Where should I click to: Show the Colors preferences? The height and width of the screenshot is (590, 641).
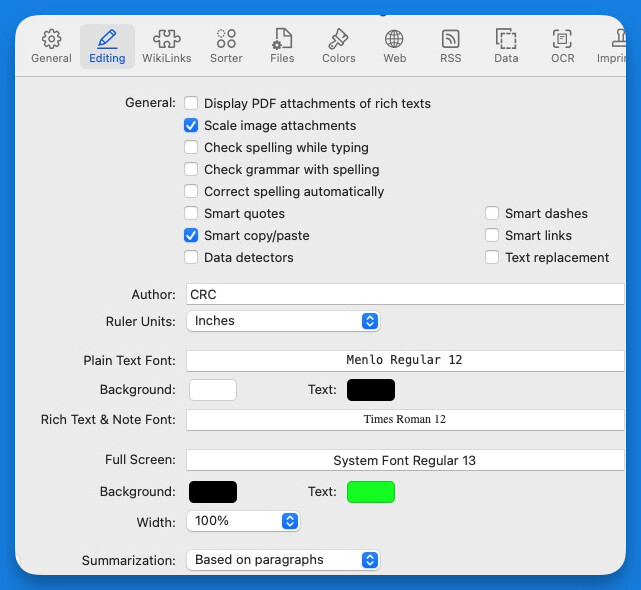click(338, 46)
